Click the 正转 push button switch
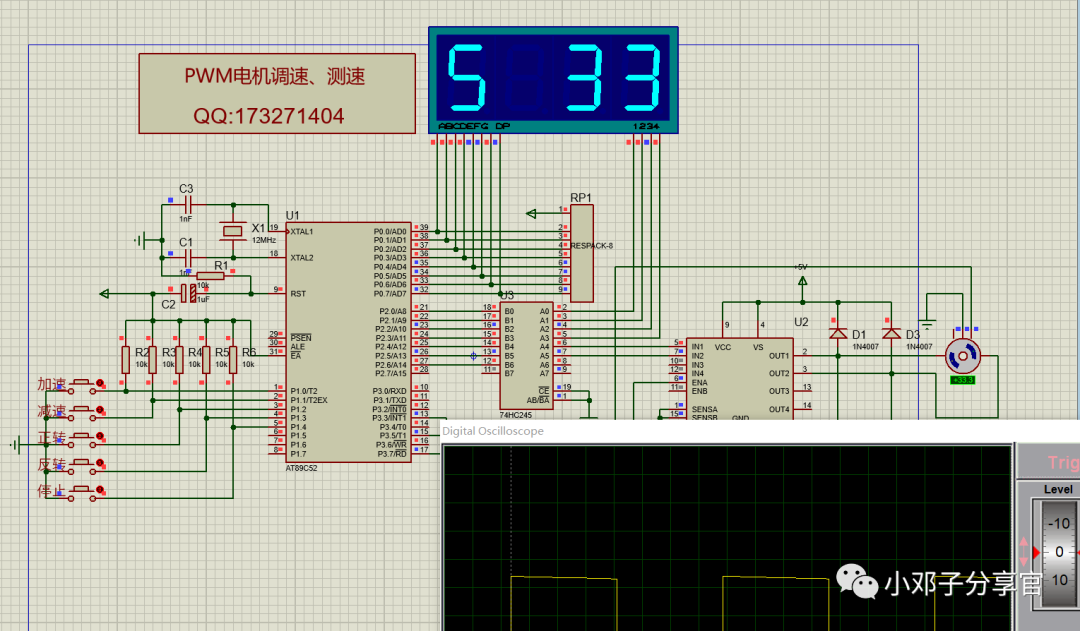 (87, 438)
